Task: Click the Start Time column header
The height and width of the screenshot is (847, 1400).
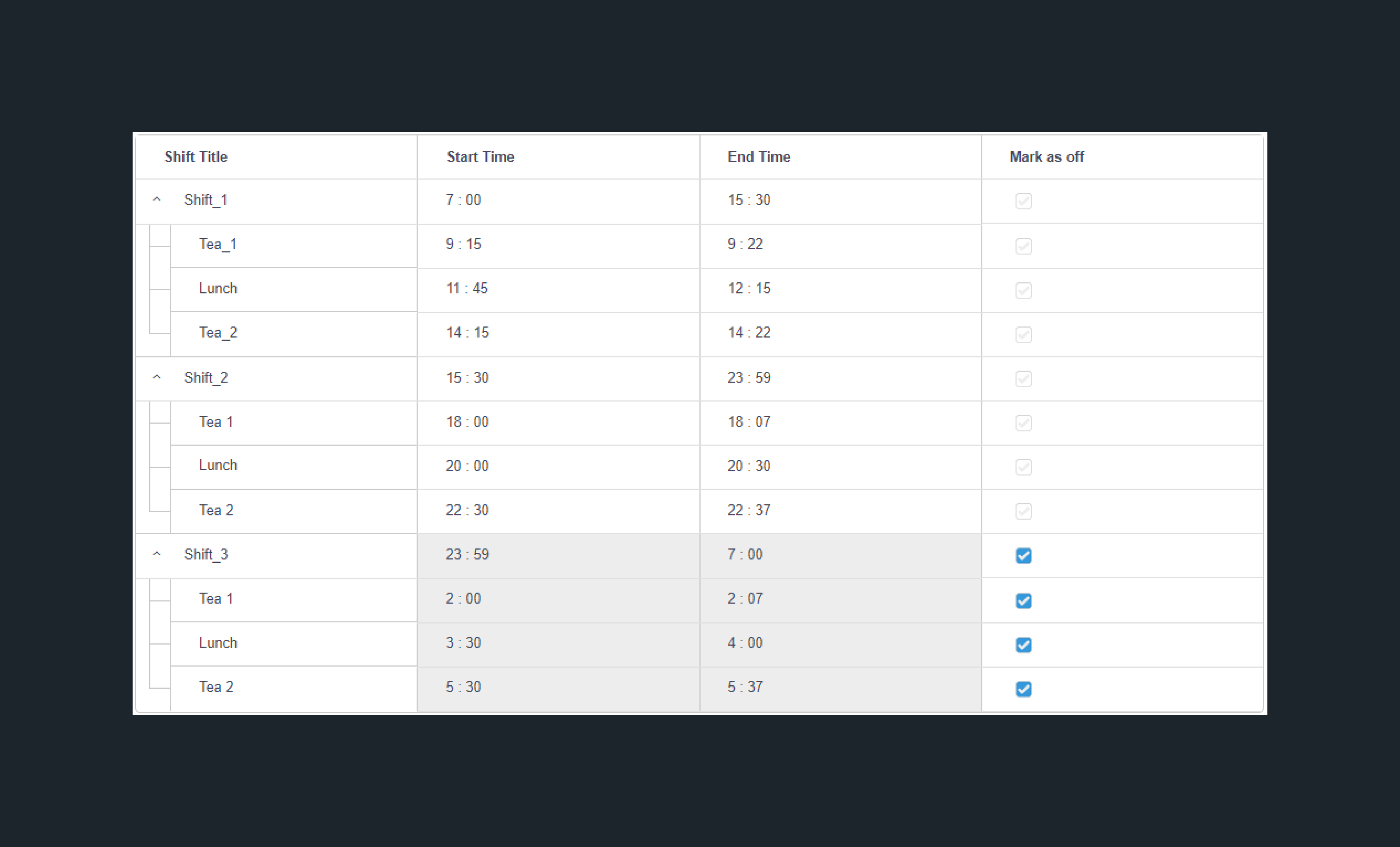Action: [x=558, y=157]
